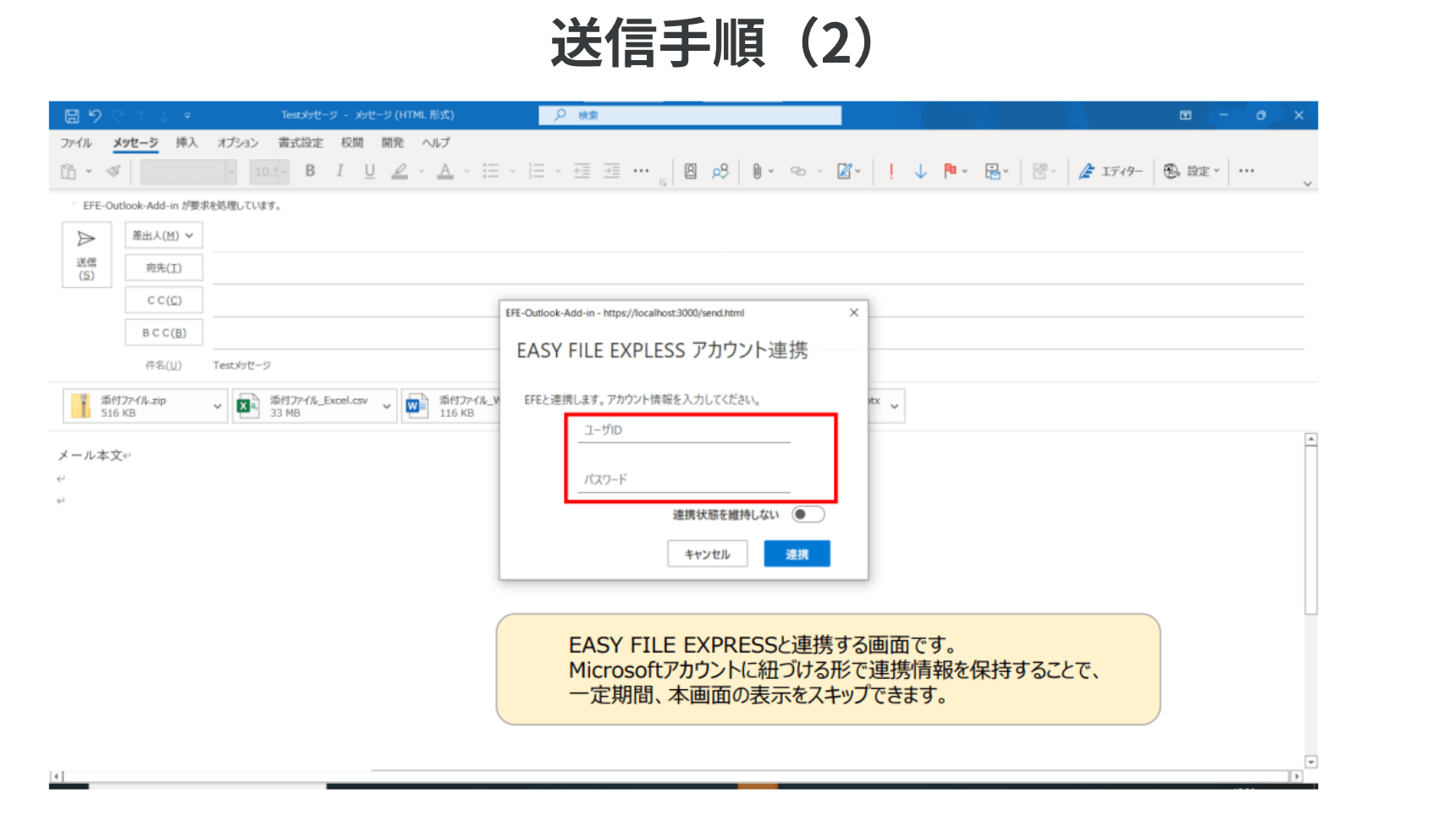Insert a bulleted list
Screen dimensions: 1456x822
pyautogui.click(x=491, y=171)
